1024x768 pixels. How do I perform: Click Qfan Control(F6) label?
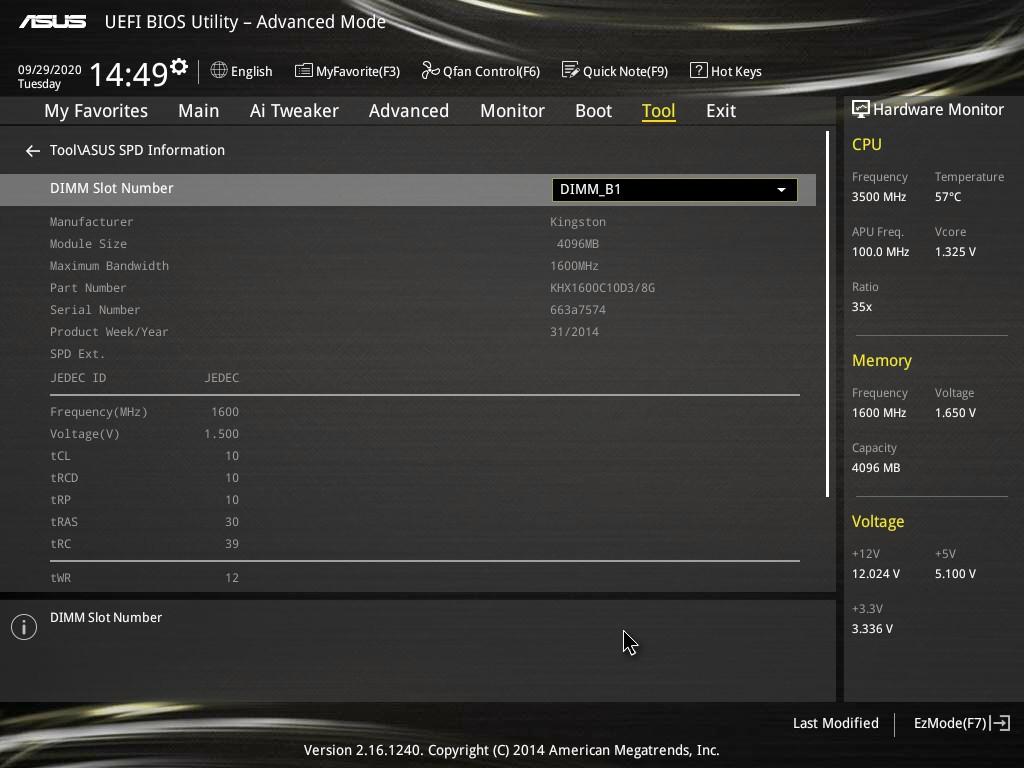point(491,71)
